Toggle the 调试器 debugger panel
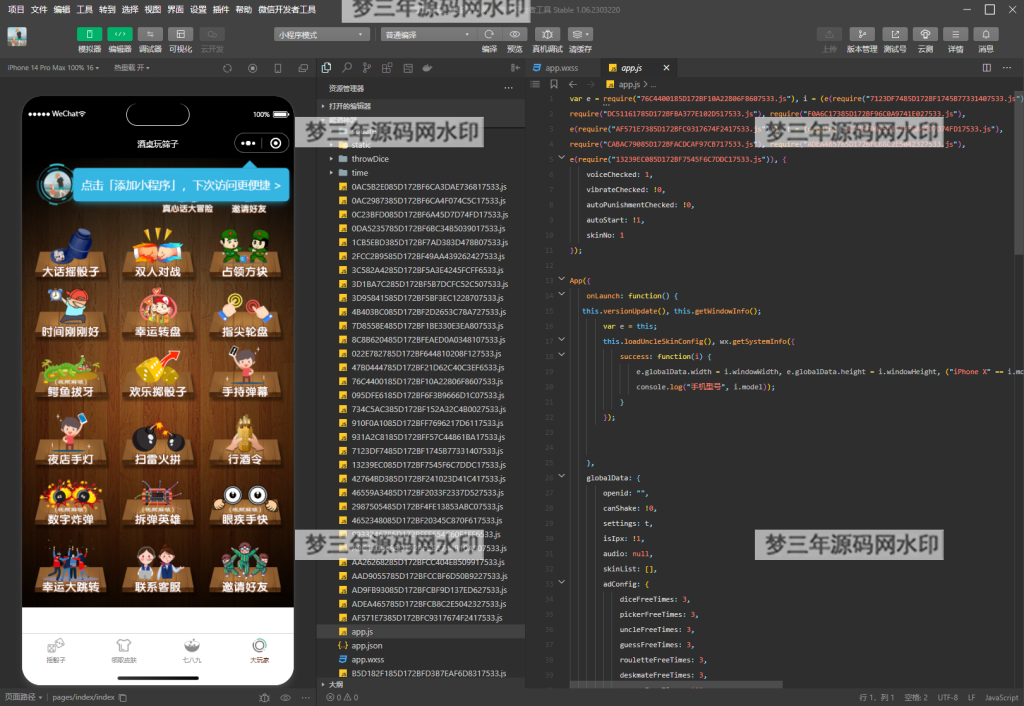The image size is (1024, 706). [150, 35]
